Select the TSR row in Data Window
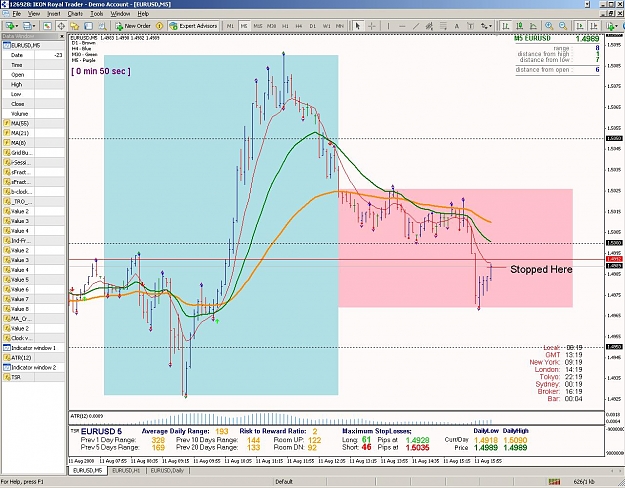The image size is (625, 488). pos(33,377)
